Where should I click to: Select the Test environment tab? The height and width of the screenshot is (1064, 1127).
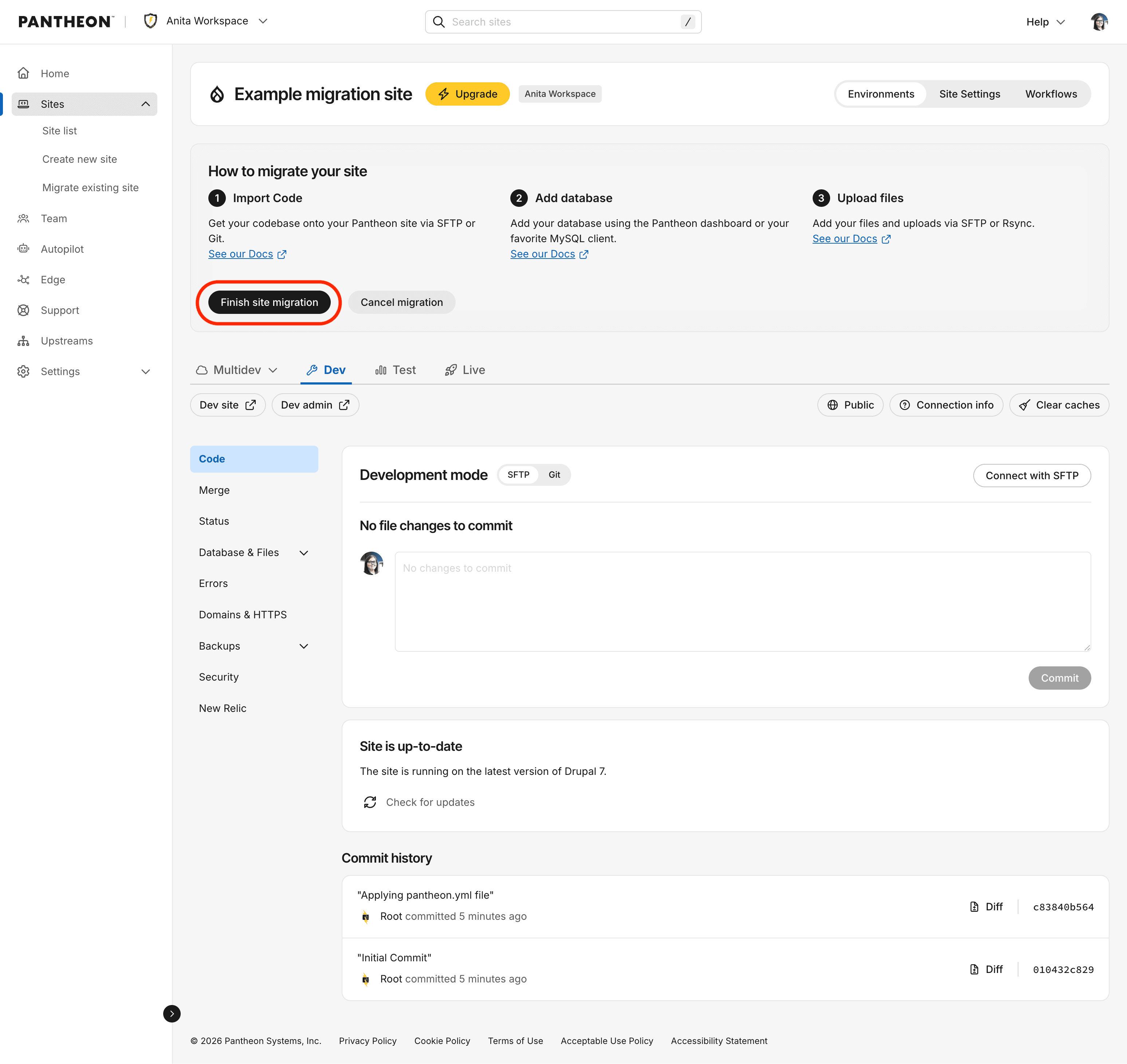tap(396, 370)
